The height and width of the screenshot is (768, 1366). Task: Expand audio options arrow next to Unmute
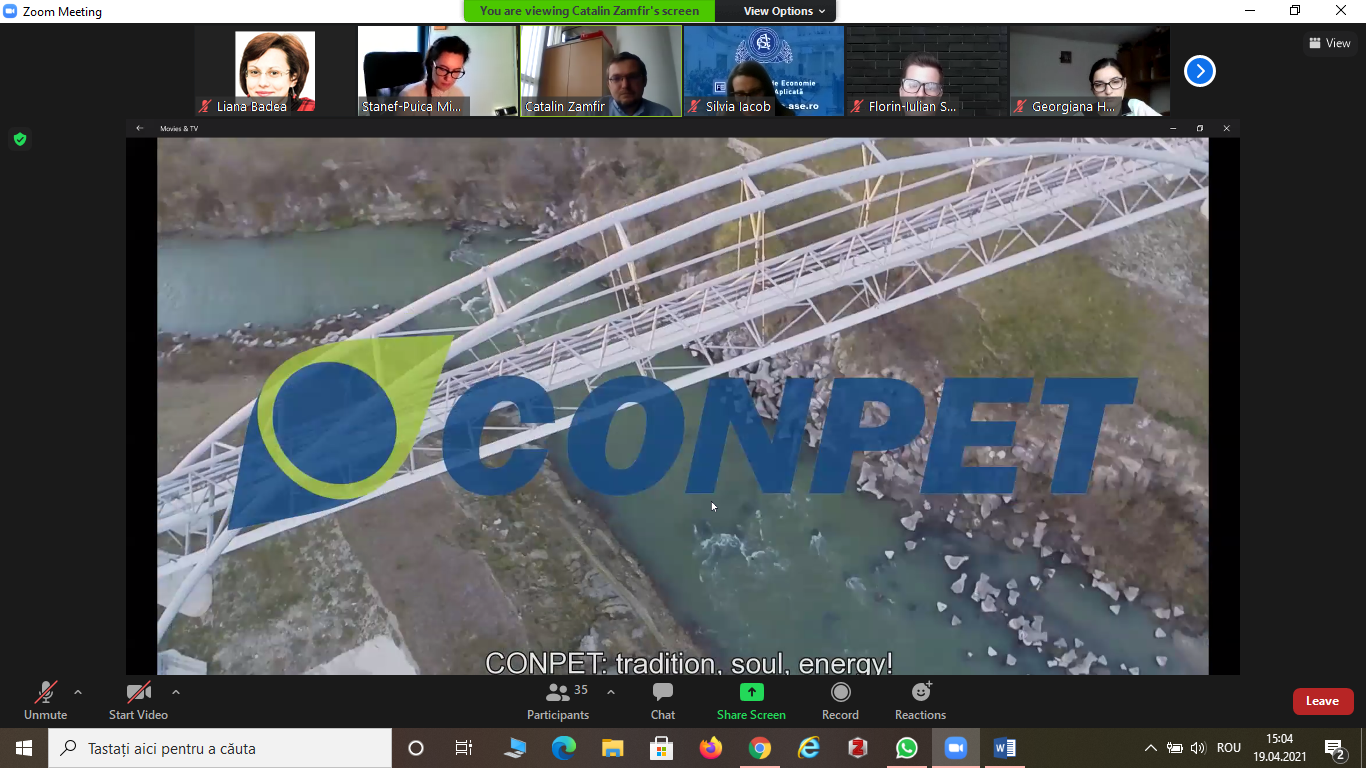point(78,692)
